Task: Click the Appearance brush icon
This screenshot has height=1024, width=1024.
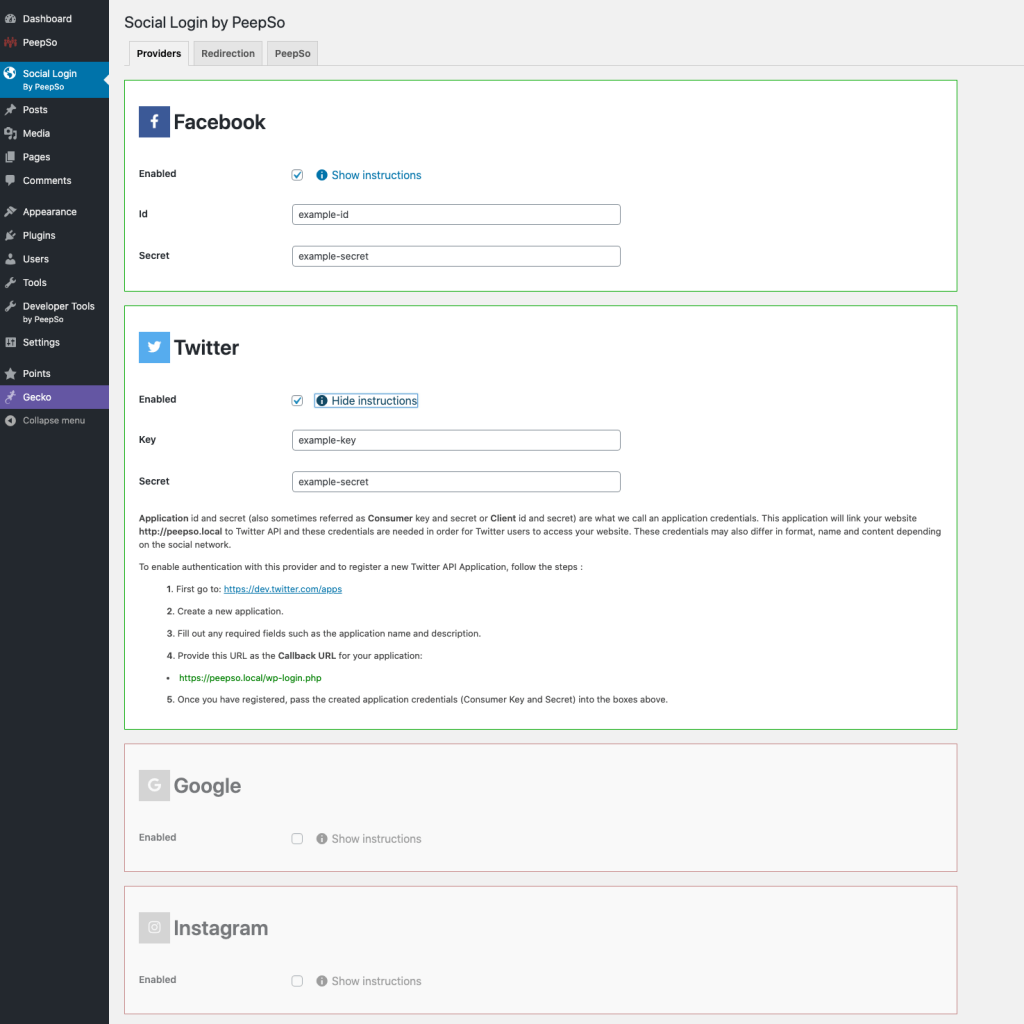Action: 10,212
